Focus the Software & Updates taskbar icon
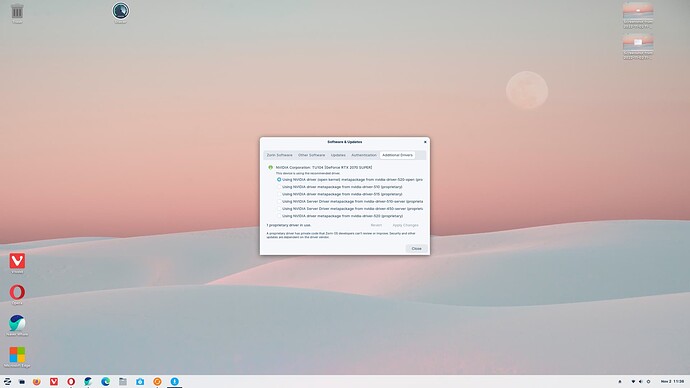The width and height of the screenshot is (690, 388). 174,381
